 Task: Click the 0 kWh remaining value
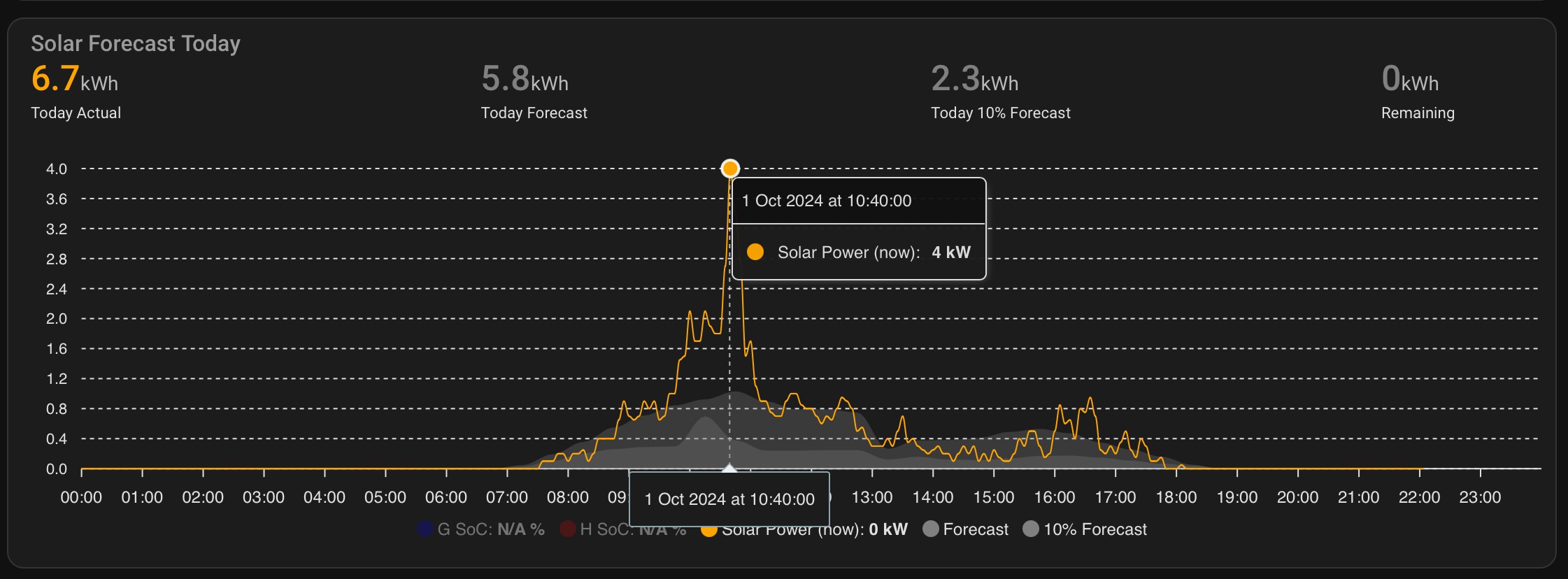[1410, 78]
